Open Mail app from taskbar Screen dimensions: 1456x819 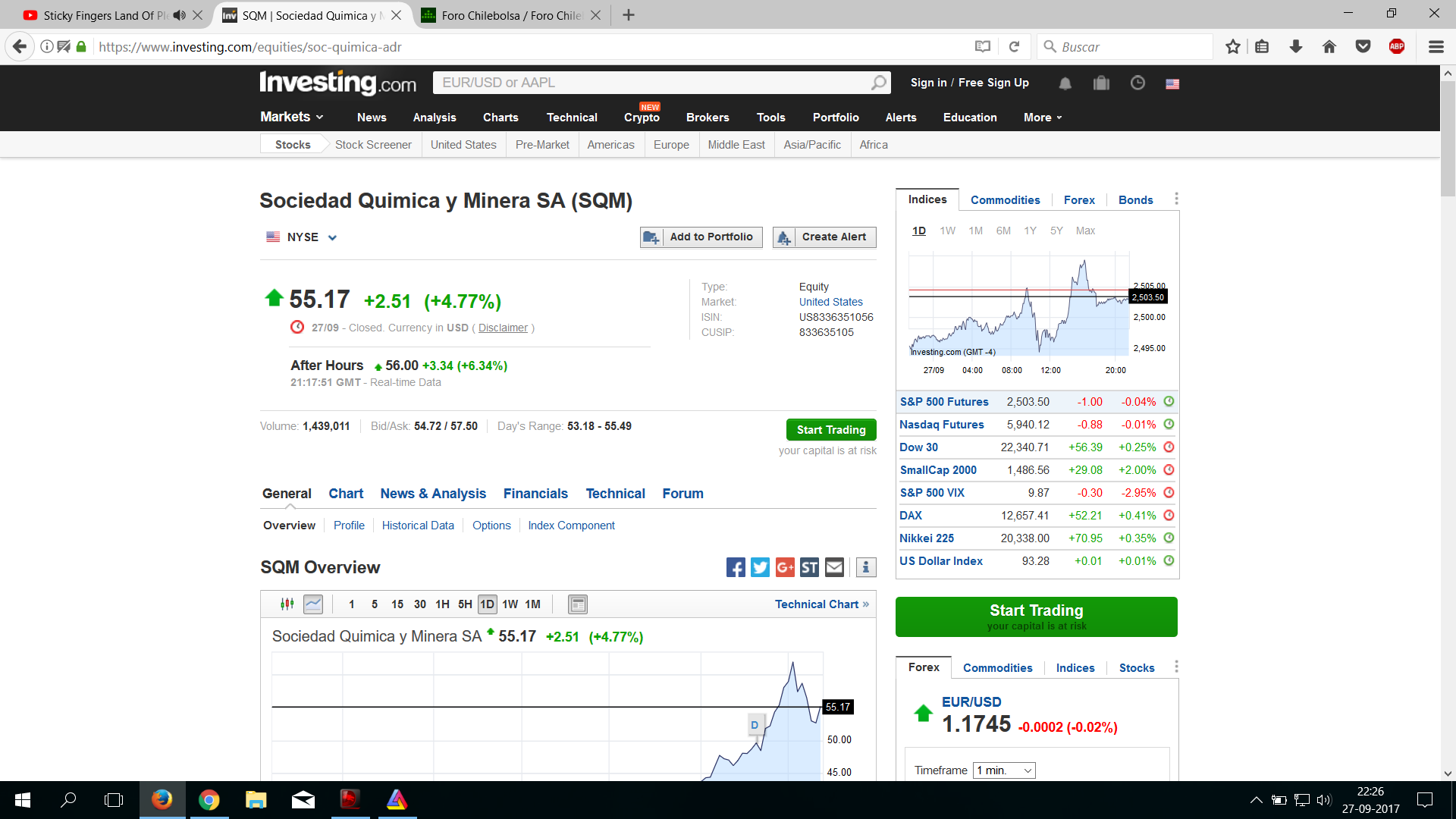pos(303,800)
